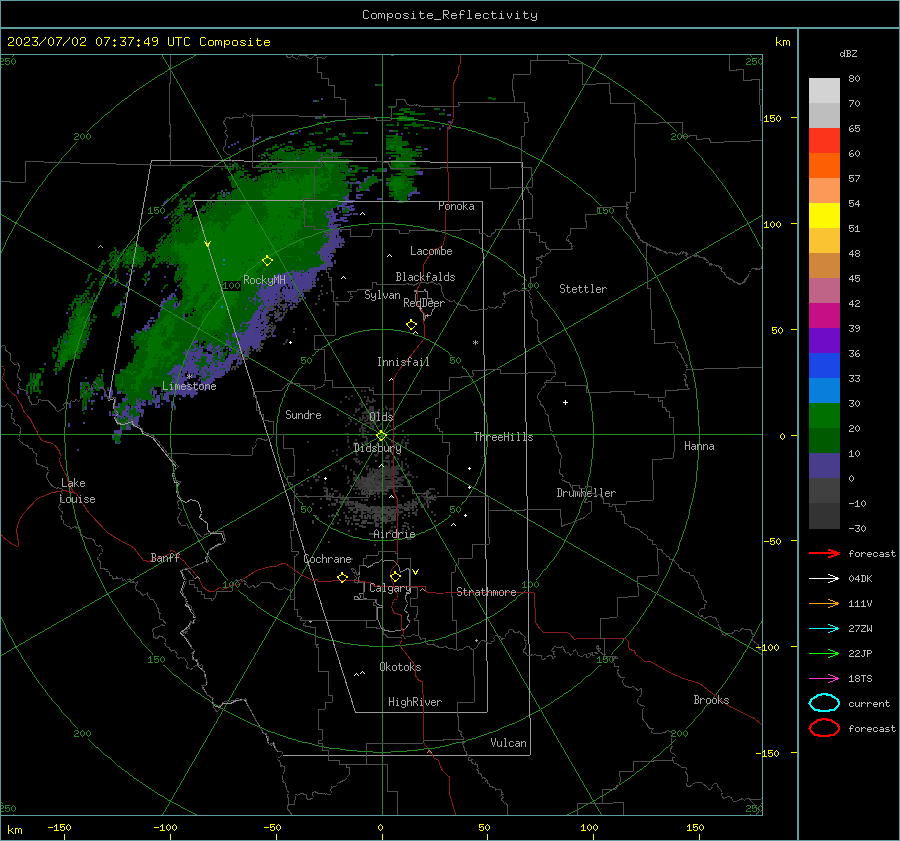
Task: Click the Innisfail label
Action: click(403, 362)
